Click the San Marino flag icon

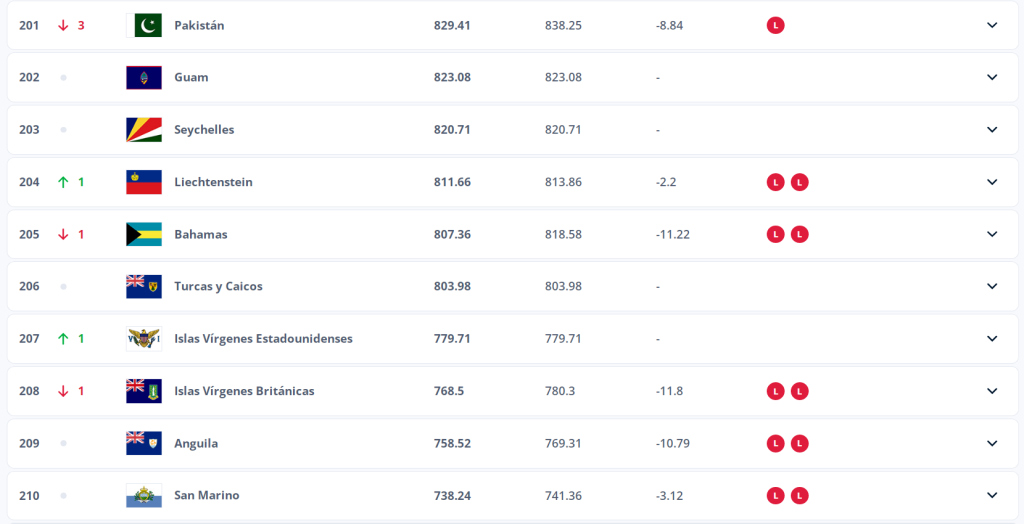point(144,495)
